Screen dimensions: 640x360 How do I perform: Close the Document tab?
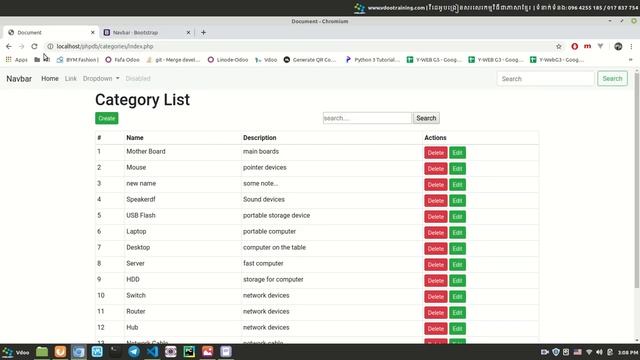point(93,32)
